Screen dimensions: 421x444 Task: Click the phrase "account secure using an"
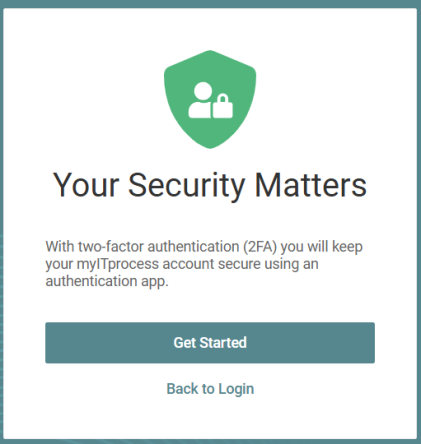tap(240, 264)
